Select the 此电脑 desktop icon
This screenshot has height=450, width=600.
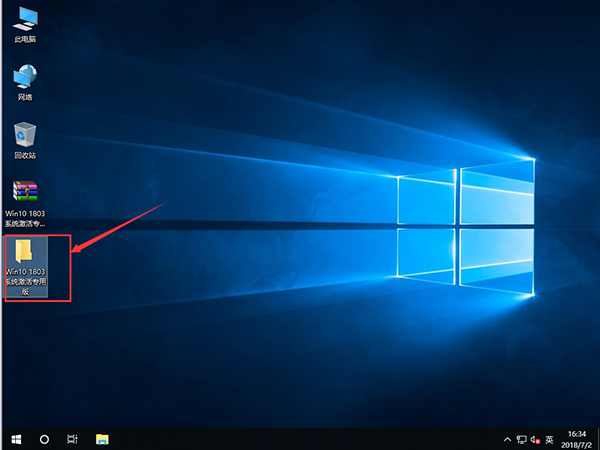click(x=25, y=25)
